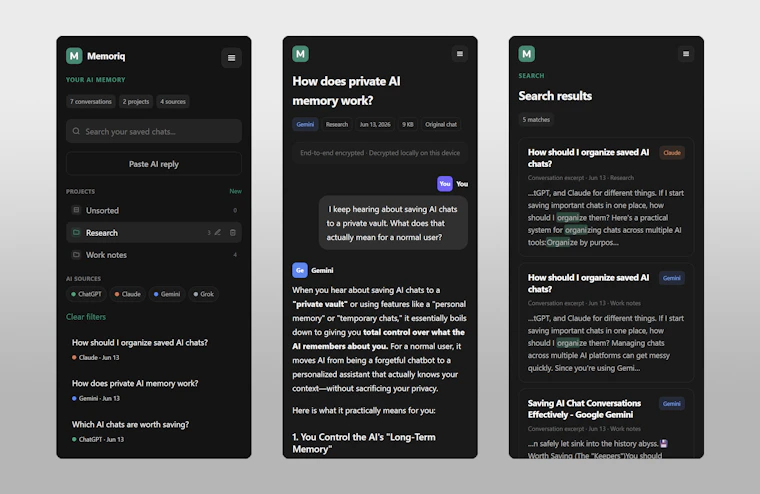Image resolution: width=760 pixels, height=494 pixels.
Task: Click the Research tag under conversation title
Action: tap(337, 124)
